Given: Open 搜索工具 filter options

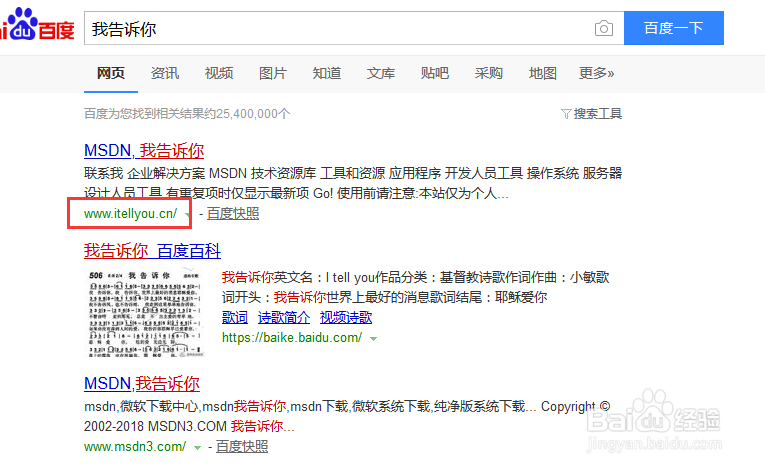Looking at the screenshot, I should coord(591,114).
